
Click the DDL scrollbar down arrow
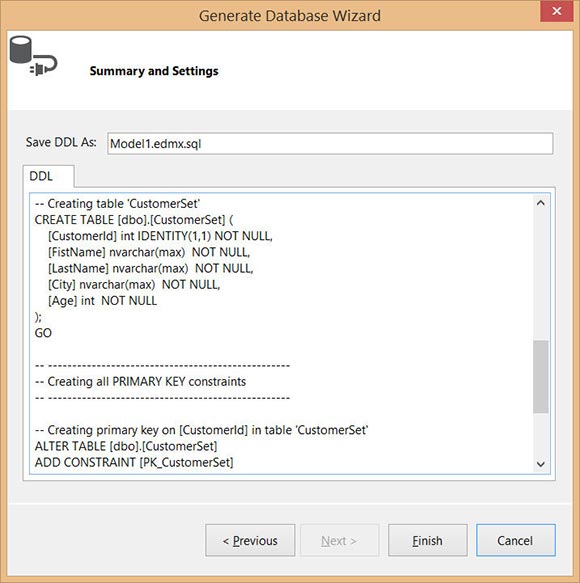(x=541, y=464)
